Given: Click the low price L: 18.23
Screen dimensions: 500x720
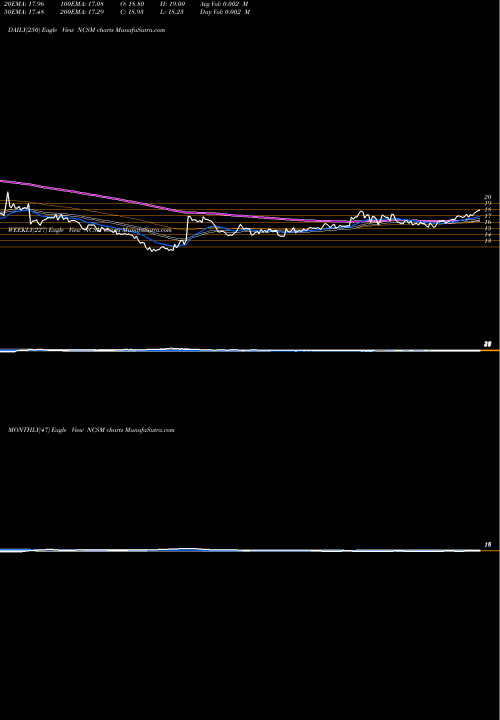Looking at the screenshot, I should point(175,12).
